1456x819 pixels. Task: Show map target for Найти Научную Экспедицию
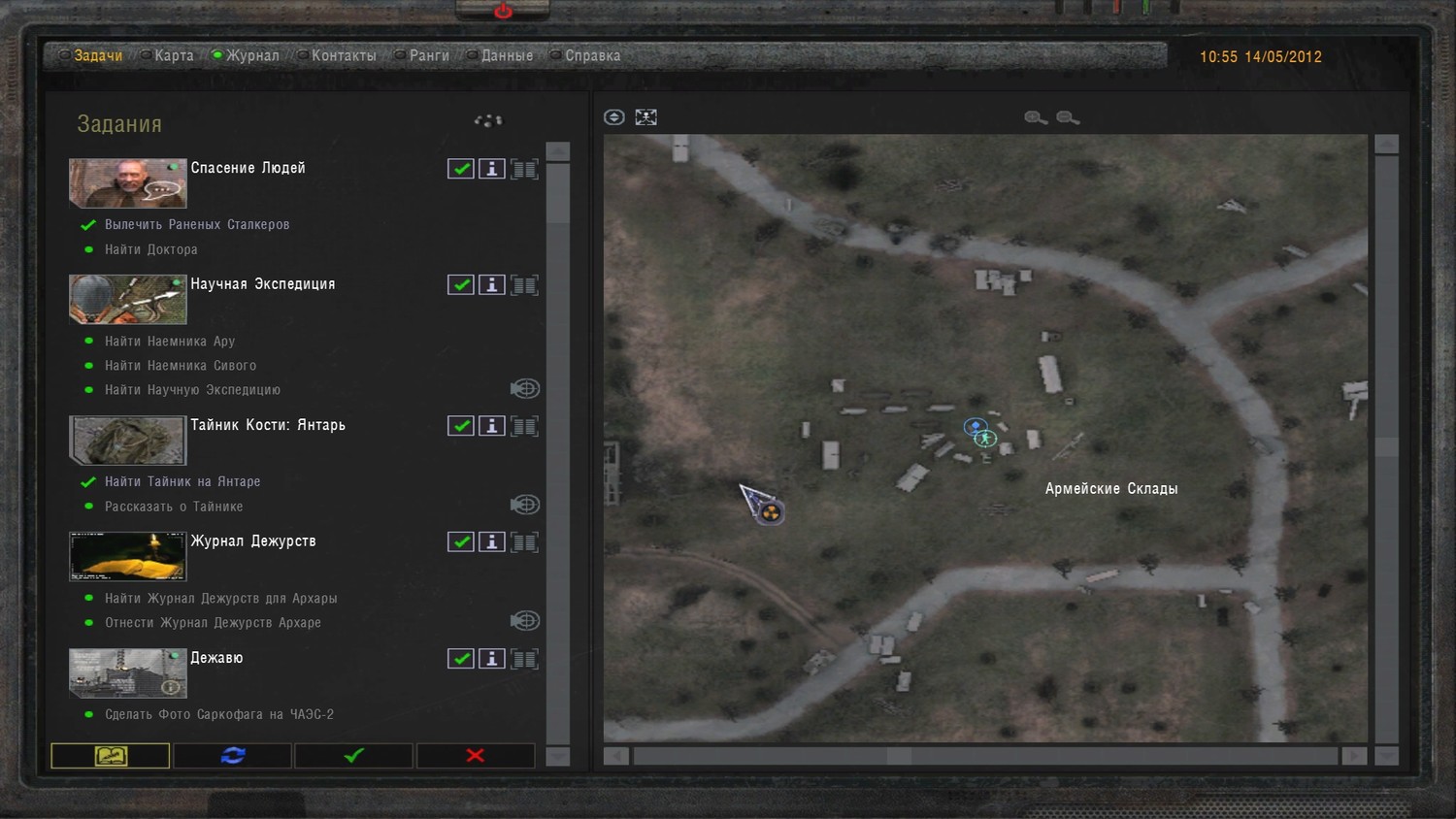tap(524, 389)
